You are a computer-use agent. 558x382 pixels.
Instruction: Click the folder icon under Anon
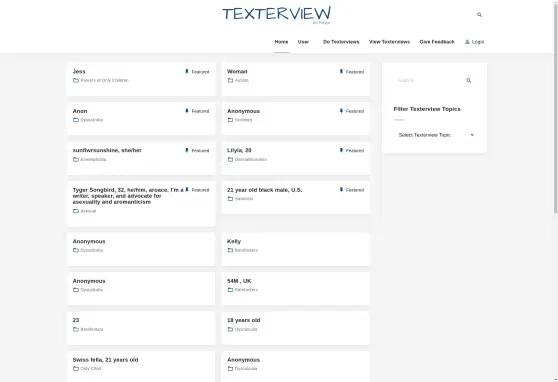(x=76, y=120)
